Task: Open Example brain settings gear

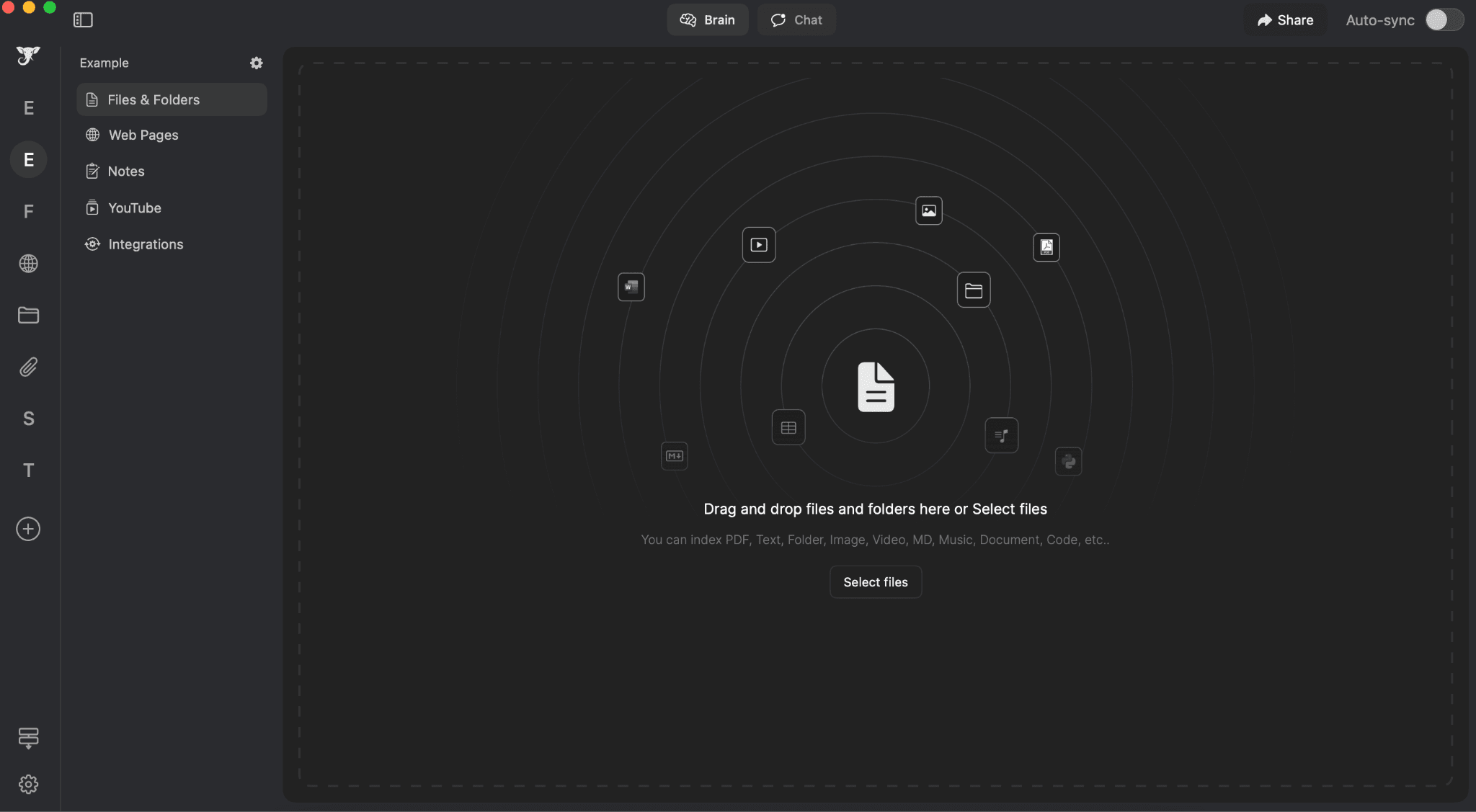Action: click(256, 63)
